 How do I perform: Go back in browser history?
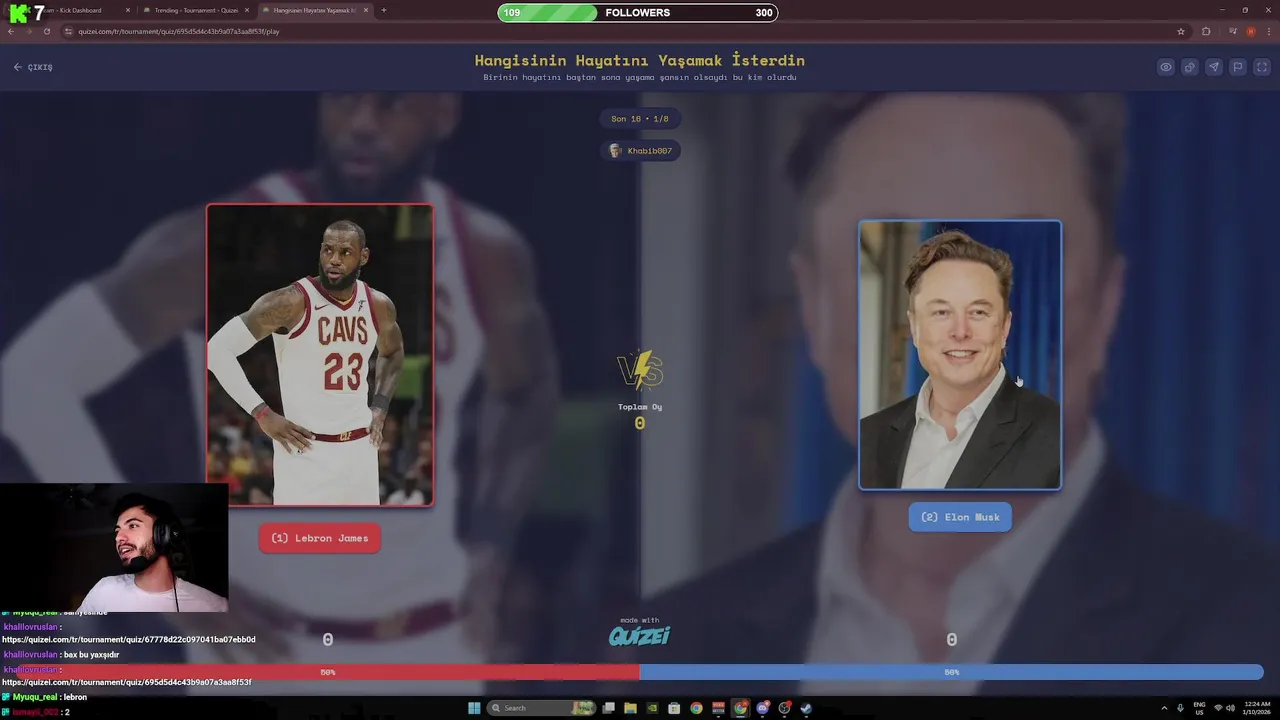click(x=11, y=31)
